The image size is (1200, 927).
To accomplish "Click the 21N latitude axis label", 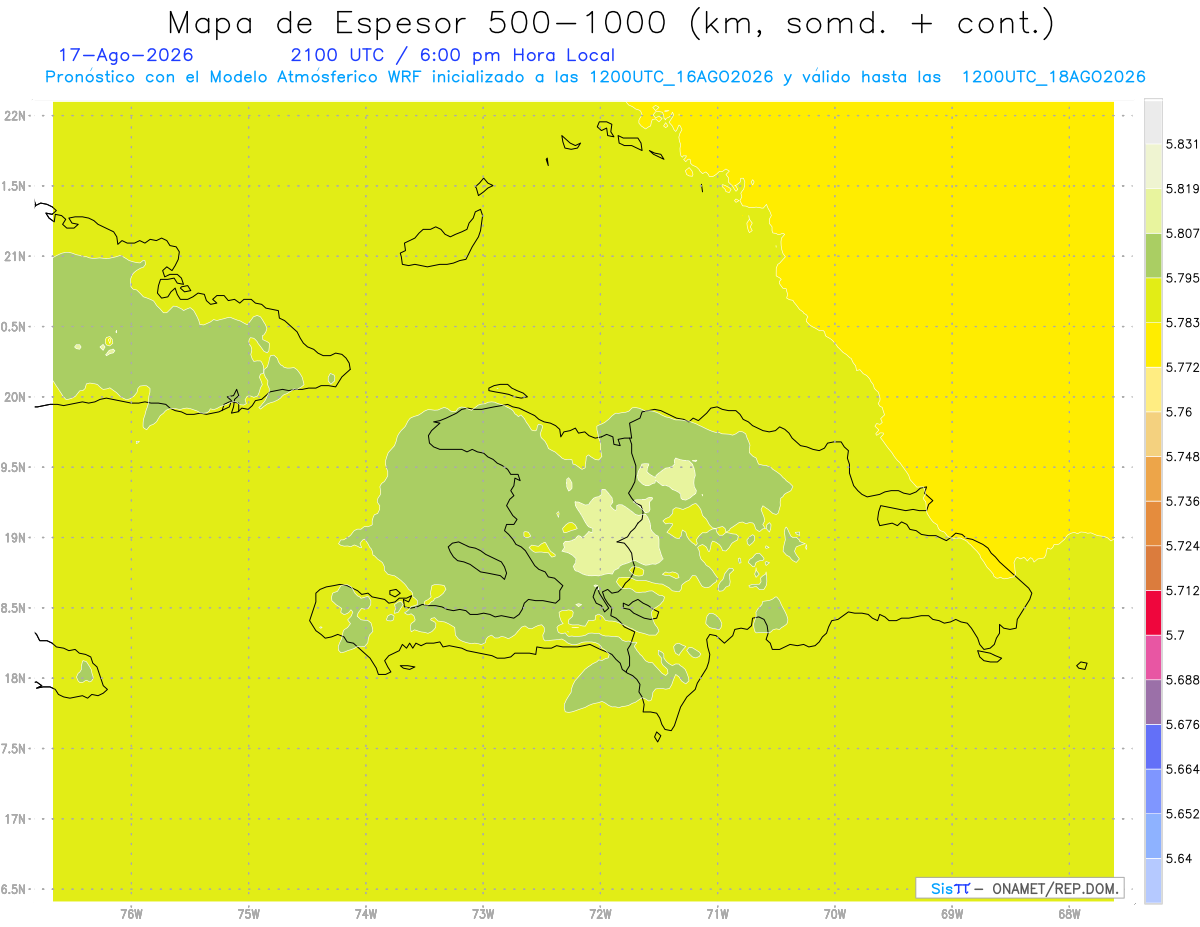I will coord(16,257).
